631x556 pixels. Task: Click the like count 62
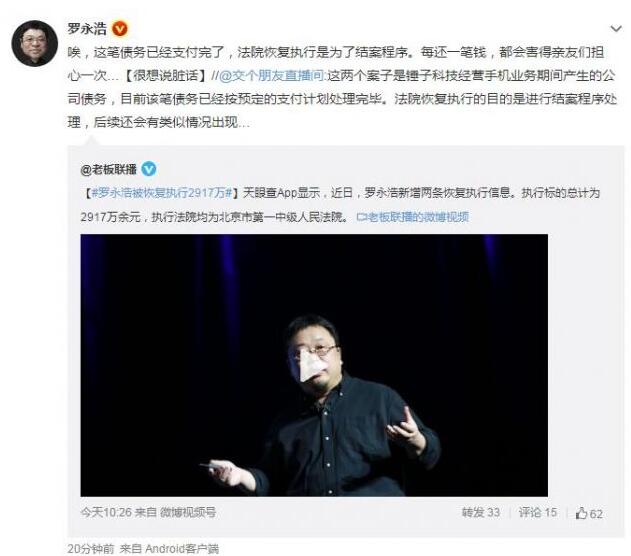(x=596, y=514)
